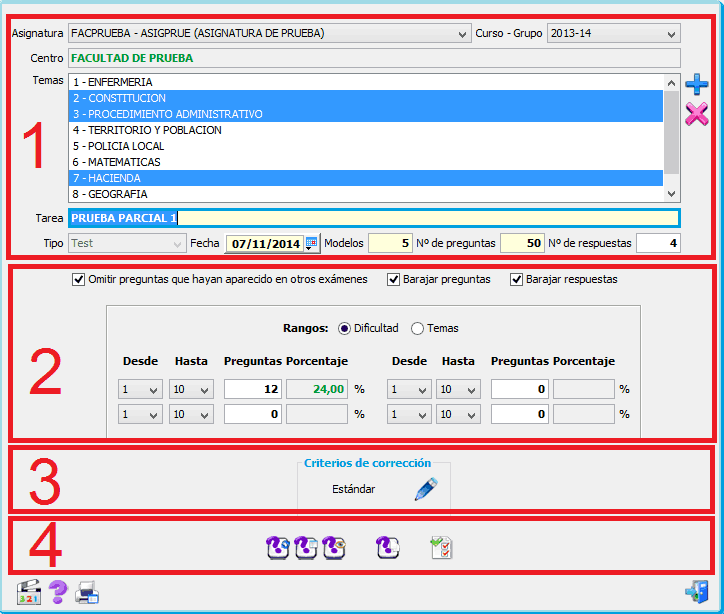Viewport: 724px width, 614px height.
Task: Click the Nº de preguntas field
Action: 521,243
